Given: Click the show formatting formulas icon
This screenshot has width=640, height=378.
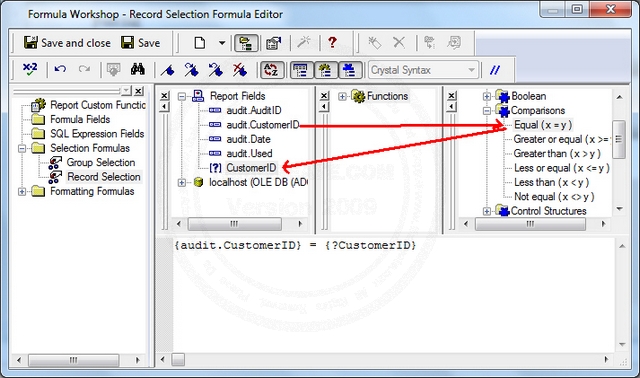Looking at the screenshot, I should coord(453,42).
